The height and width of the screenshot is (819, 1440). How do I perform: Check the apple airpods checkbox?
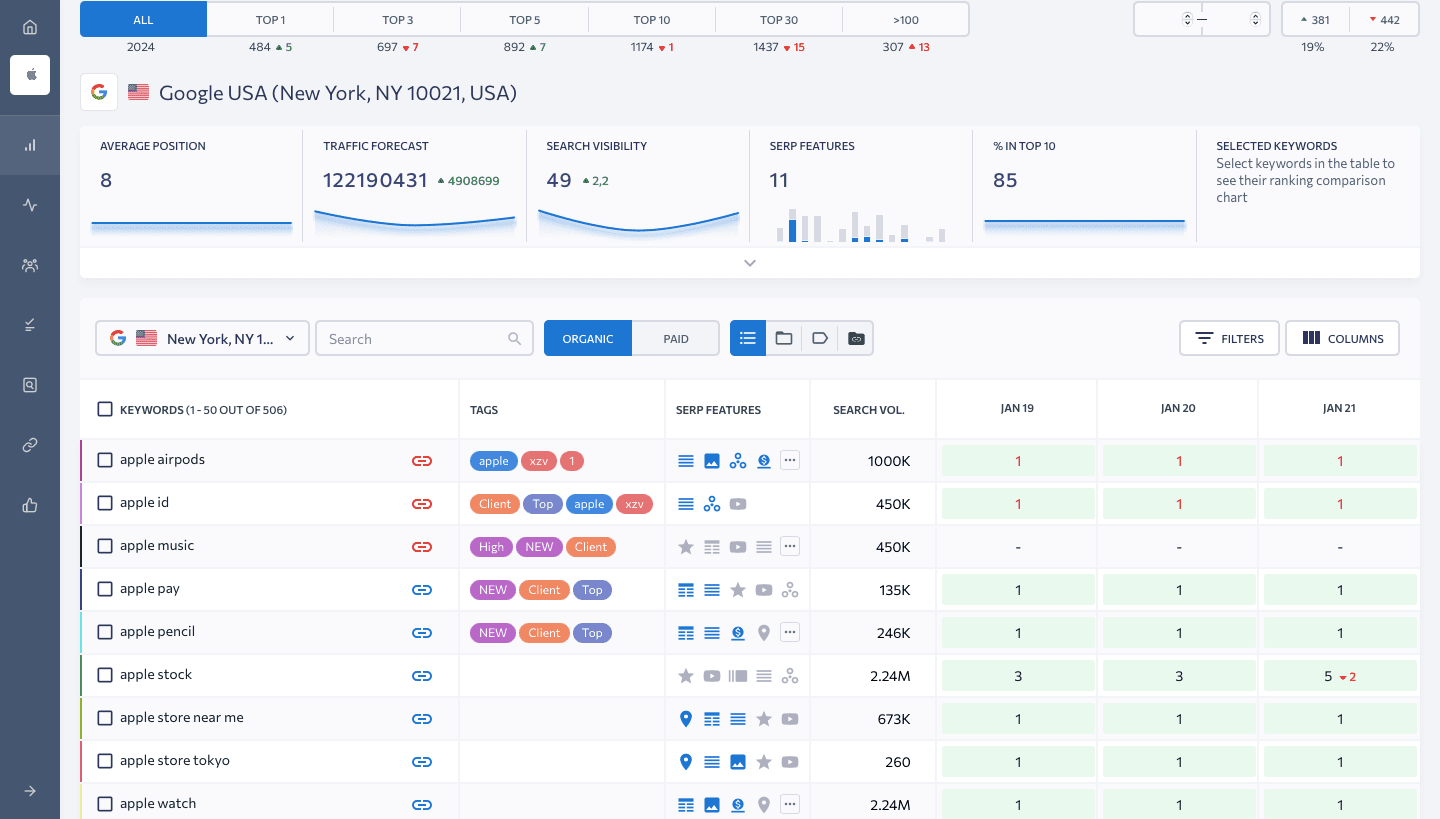105,460
